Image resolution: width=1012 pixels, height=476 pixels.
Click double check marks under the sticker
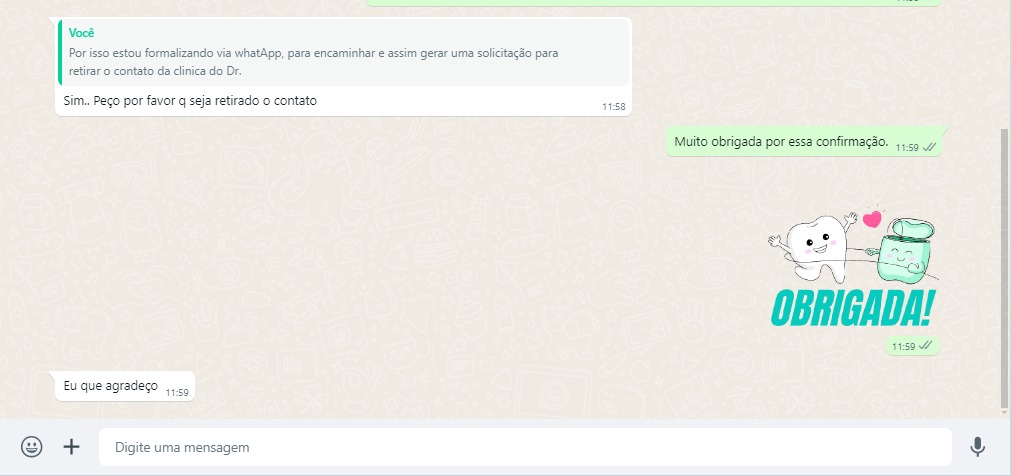pyautogui.click(x=925, y=346)
